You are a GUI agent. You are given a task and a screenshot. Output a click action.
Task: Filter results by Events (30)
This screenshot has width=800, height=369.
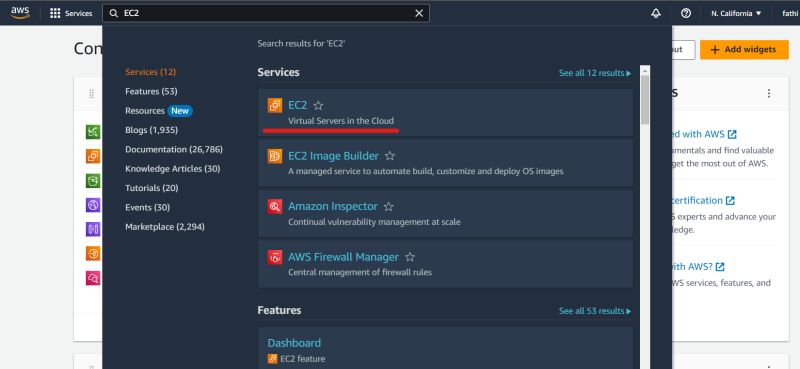(147, 207)
